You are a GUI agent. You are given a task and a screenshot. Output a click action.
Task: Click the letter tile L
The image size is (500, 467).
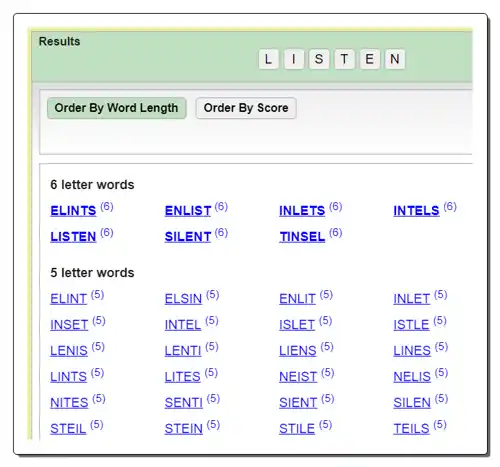tap(268, 59)
